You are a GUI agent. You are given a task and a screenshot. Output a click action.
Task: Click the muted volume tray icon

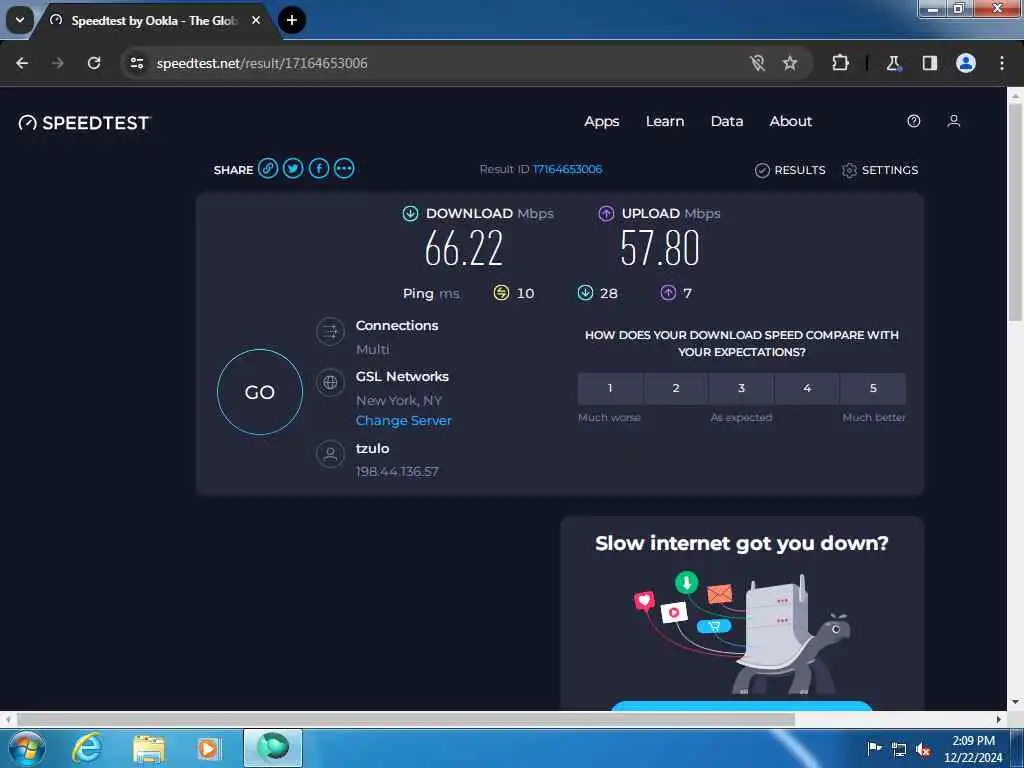(923, 749)
